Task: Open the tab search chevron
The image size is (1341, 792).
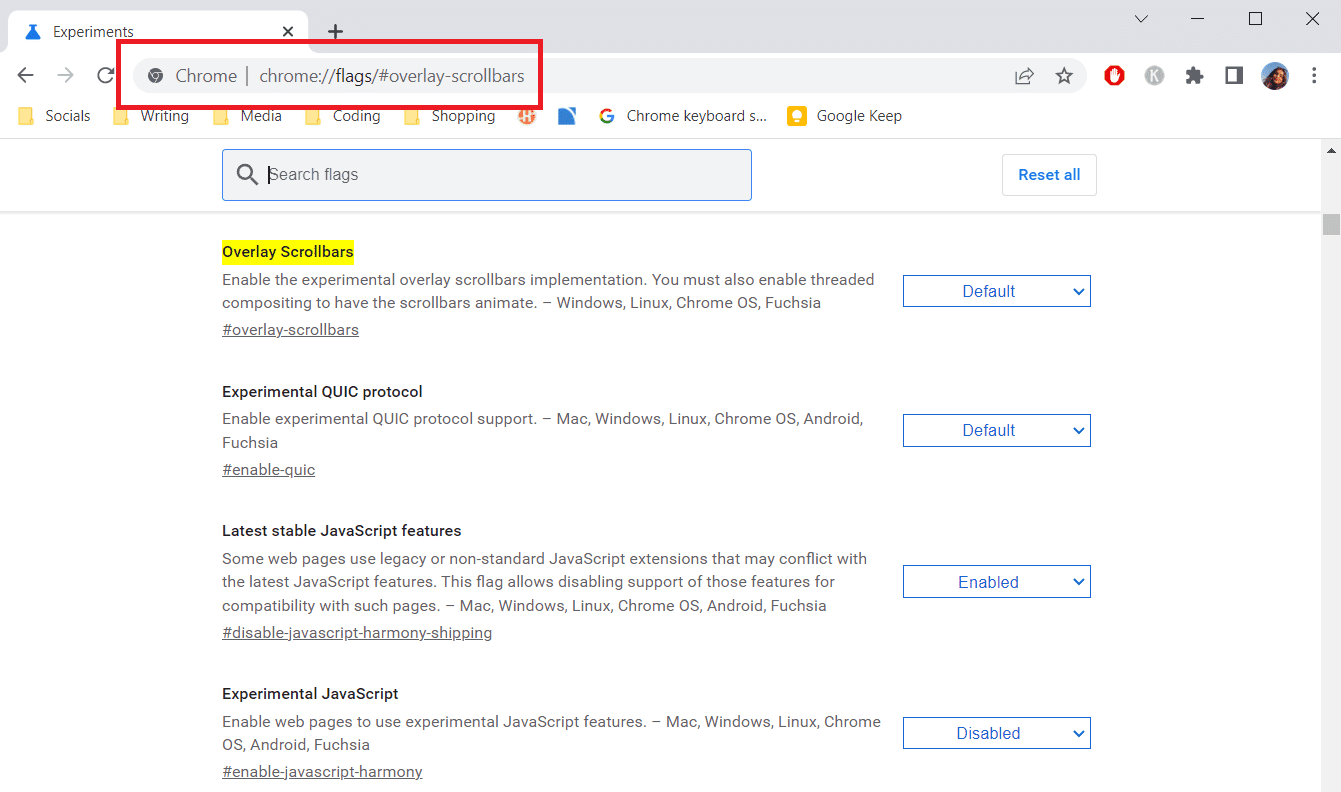Action: 1141,18
